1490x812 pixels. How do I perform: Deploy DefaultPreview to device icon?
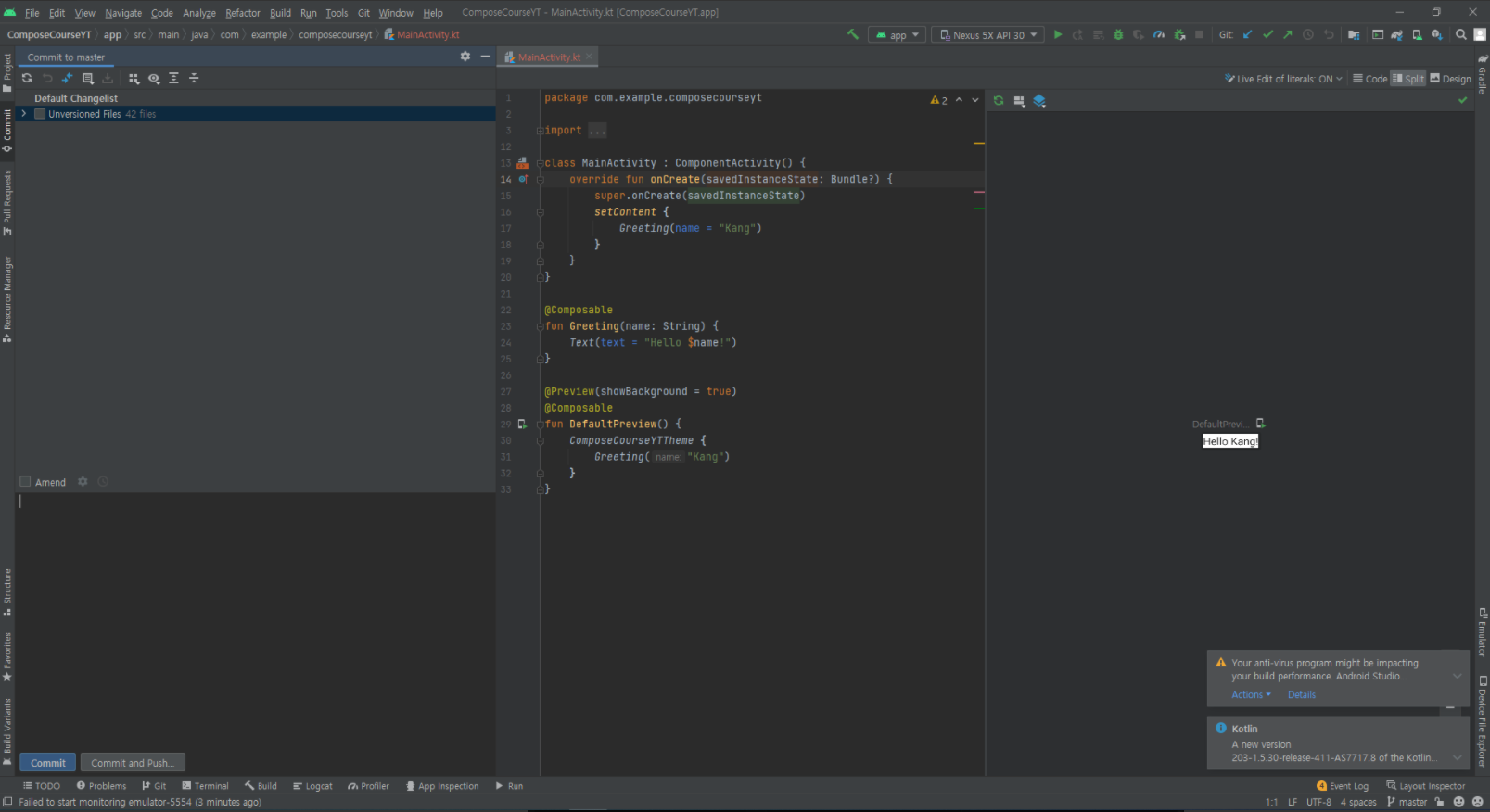[x=1260, y=424]
